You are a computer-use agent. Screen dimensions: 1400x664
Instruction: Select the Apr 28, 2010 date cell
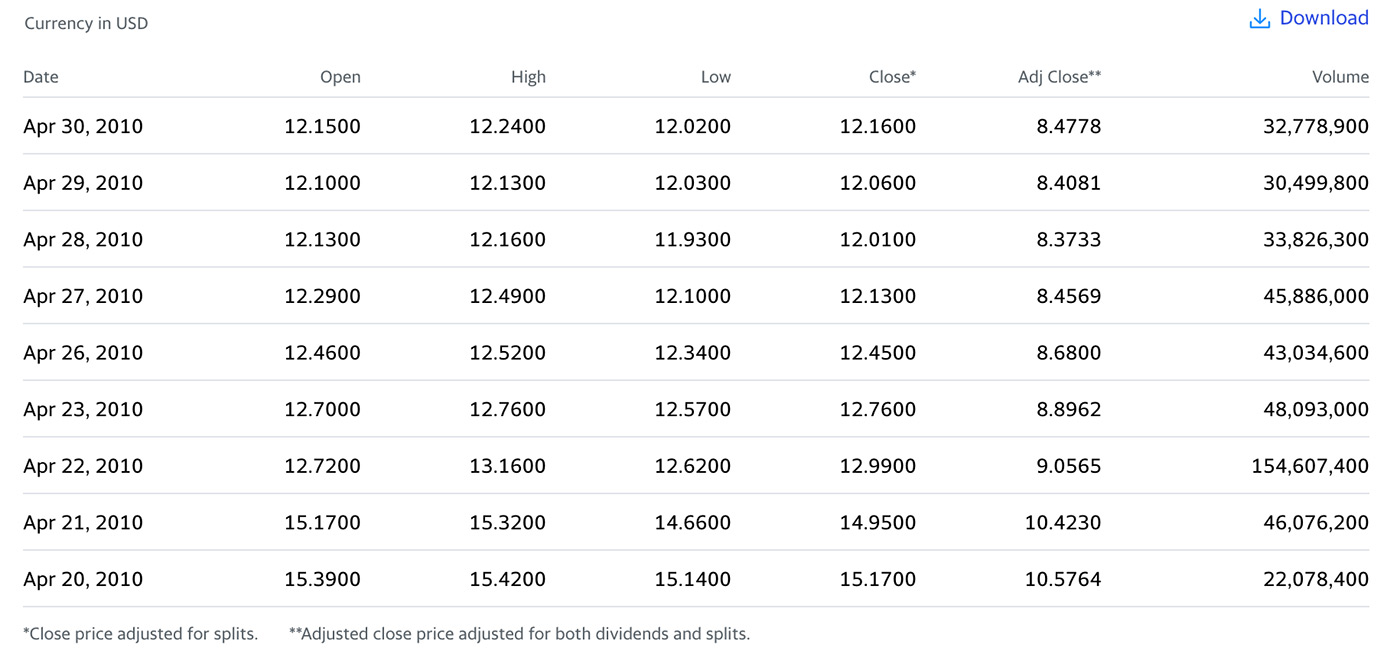click(83, 240)
